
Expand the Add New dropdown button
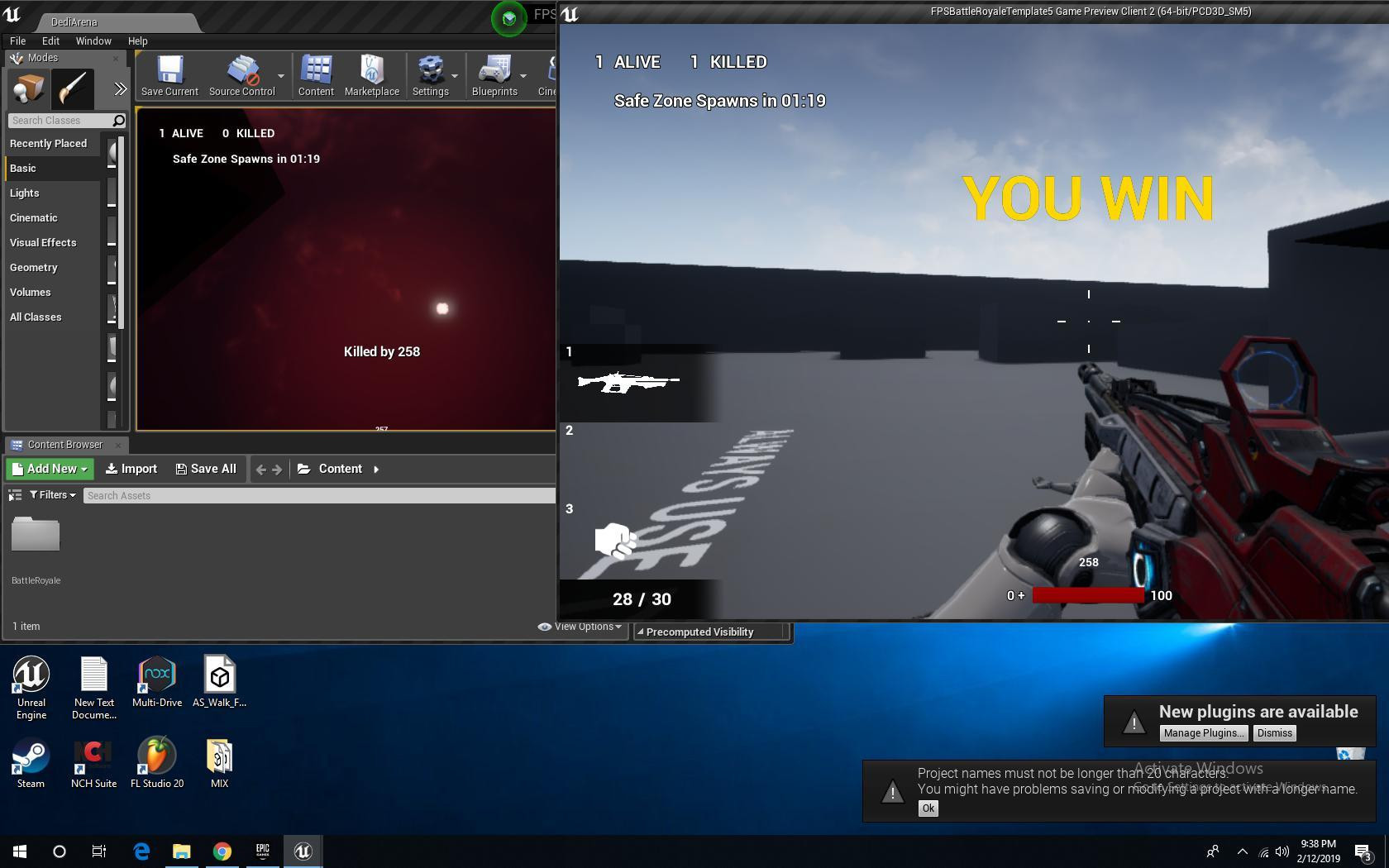50,469
